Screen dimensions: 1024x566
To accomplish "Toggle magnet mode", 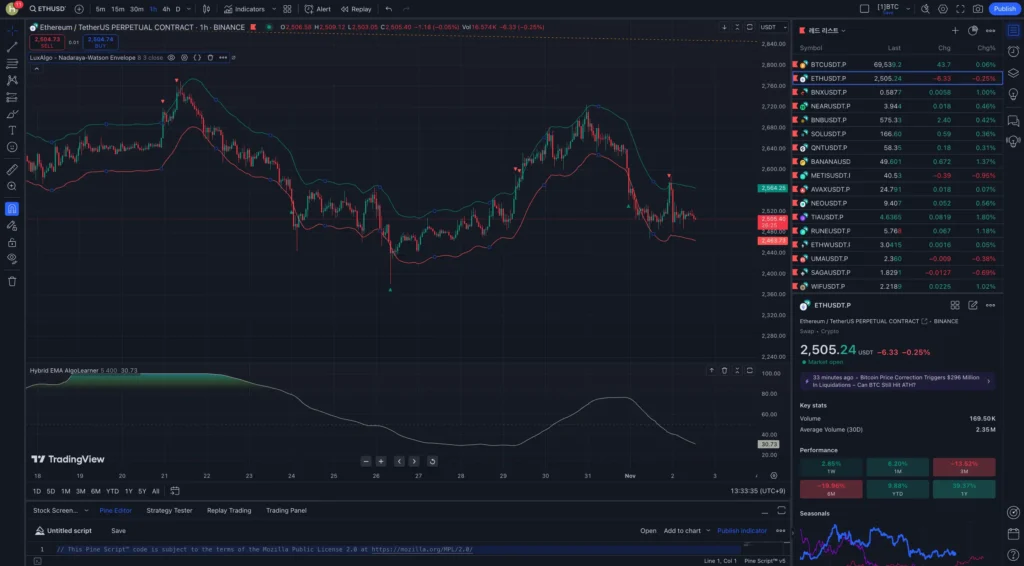I will [x=12, y=209].
